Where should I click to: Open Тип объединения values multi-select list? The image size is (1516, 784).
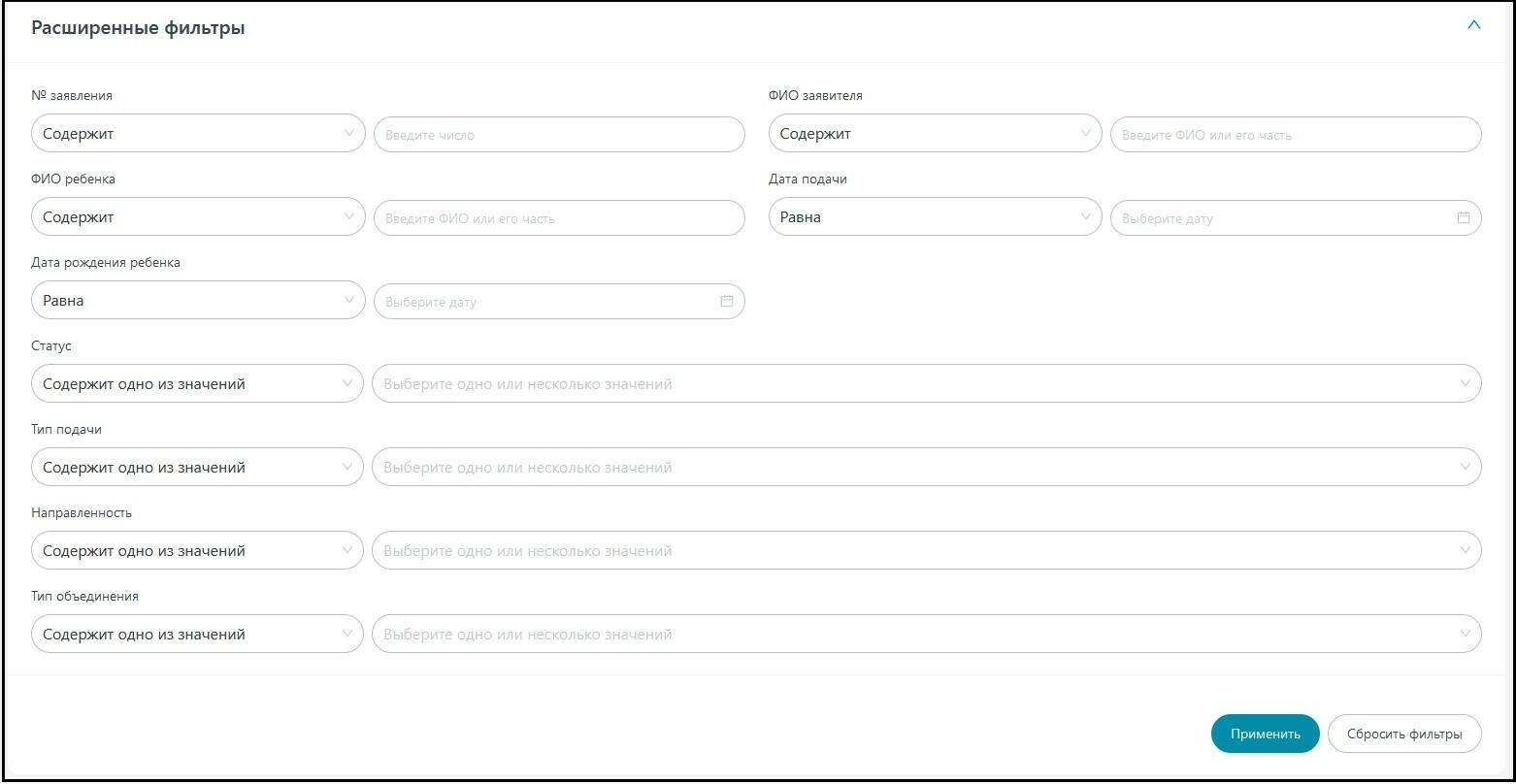click(926, 635)
